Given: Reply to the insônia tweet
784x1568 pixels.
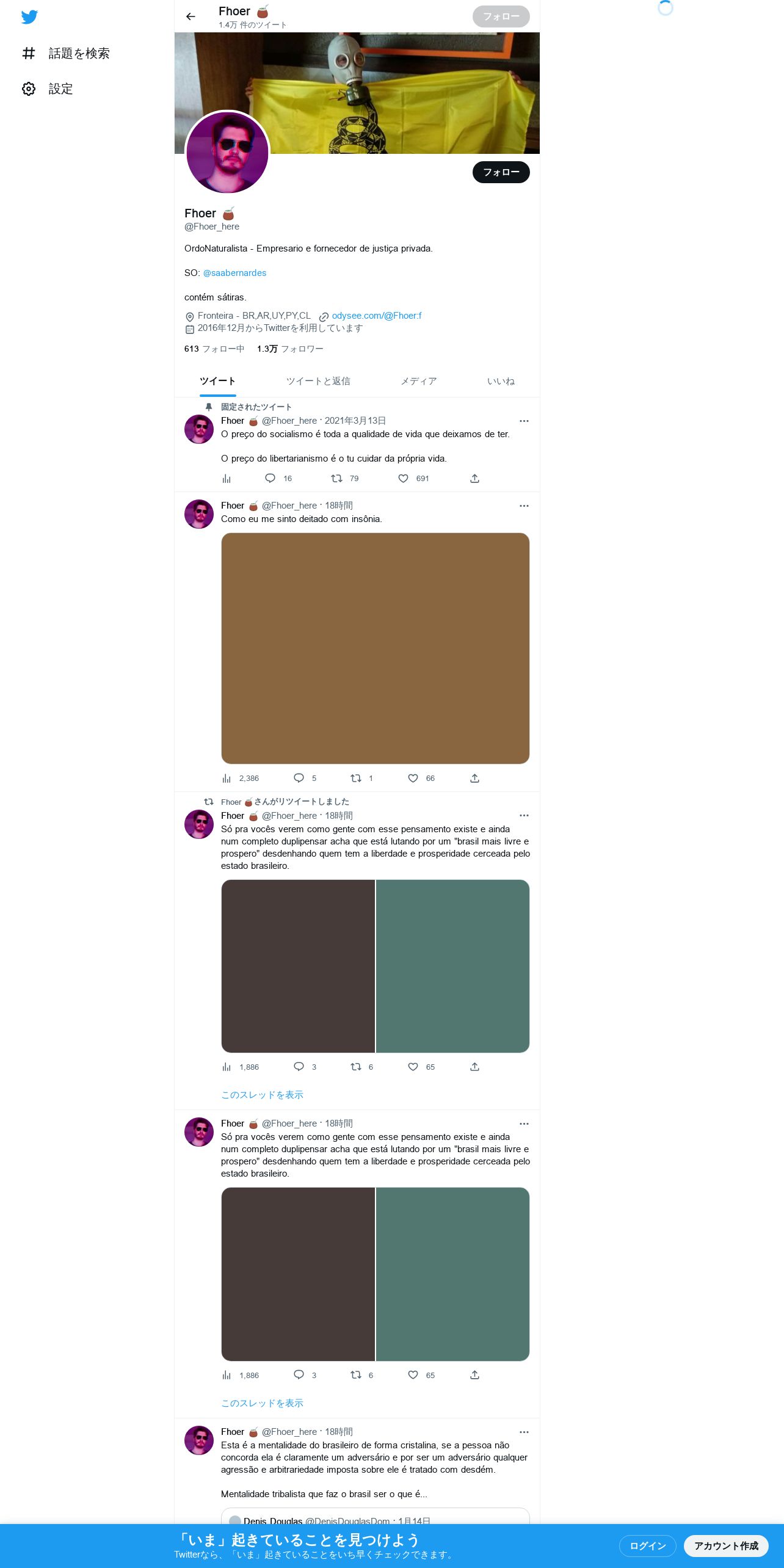Looking at the screenshot, I should tap(299, 778).
